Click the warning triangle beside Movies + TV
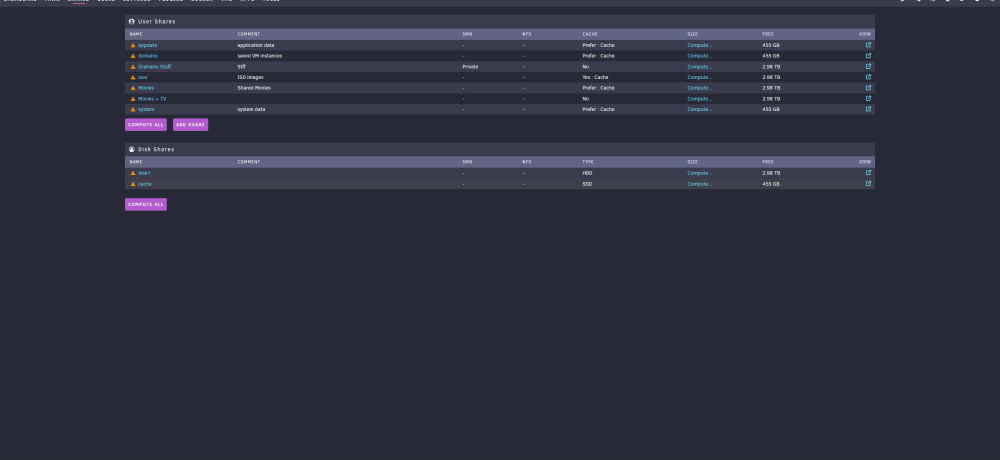Viewport: 1000px width, 460px height. pos(133,99)
